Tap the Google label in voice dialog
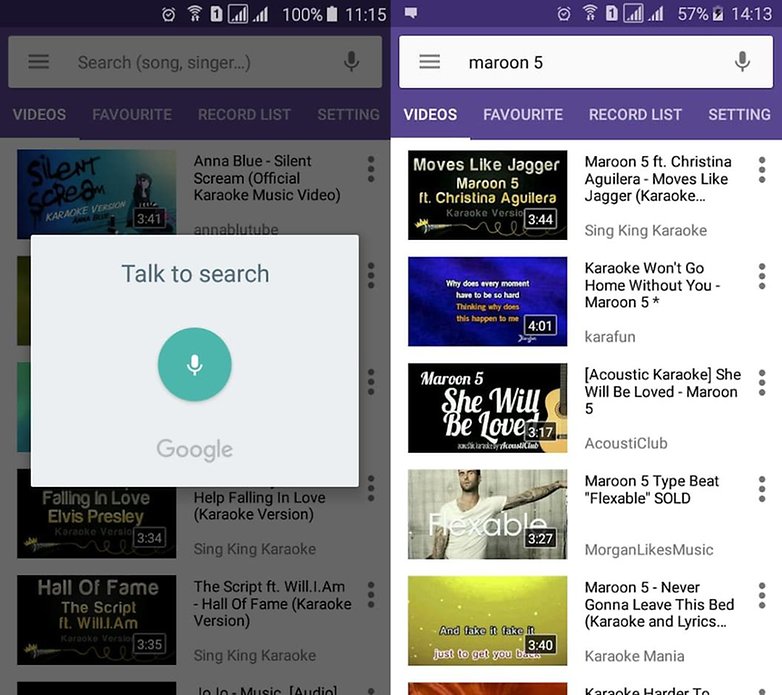 195,449
